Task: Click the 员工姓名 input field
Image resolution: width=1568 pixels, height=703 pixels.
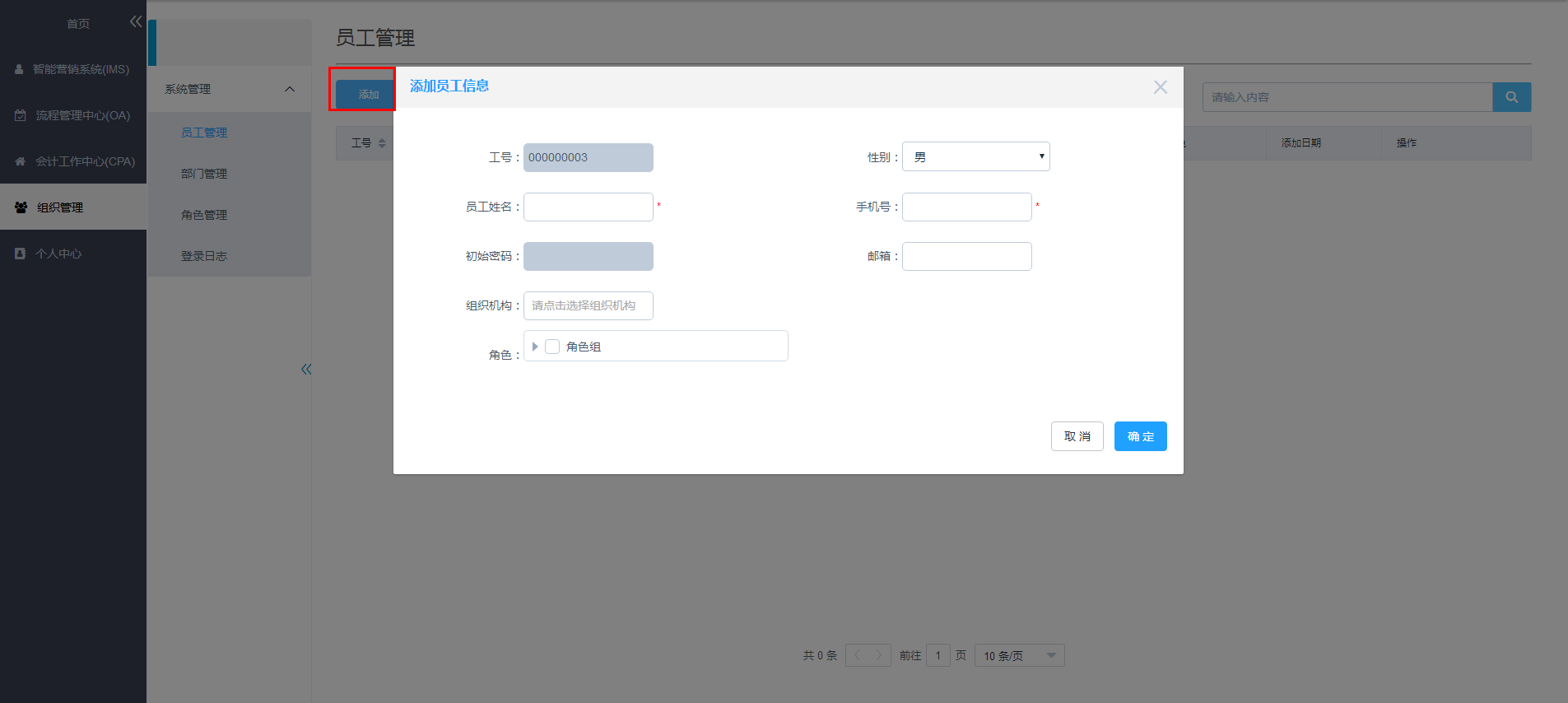Action: (x=588, y=207)
